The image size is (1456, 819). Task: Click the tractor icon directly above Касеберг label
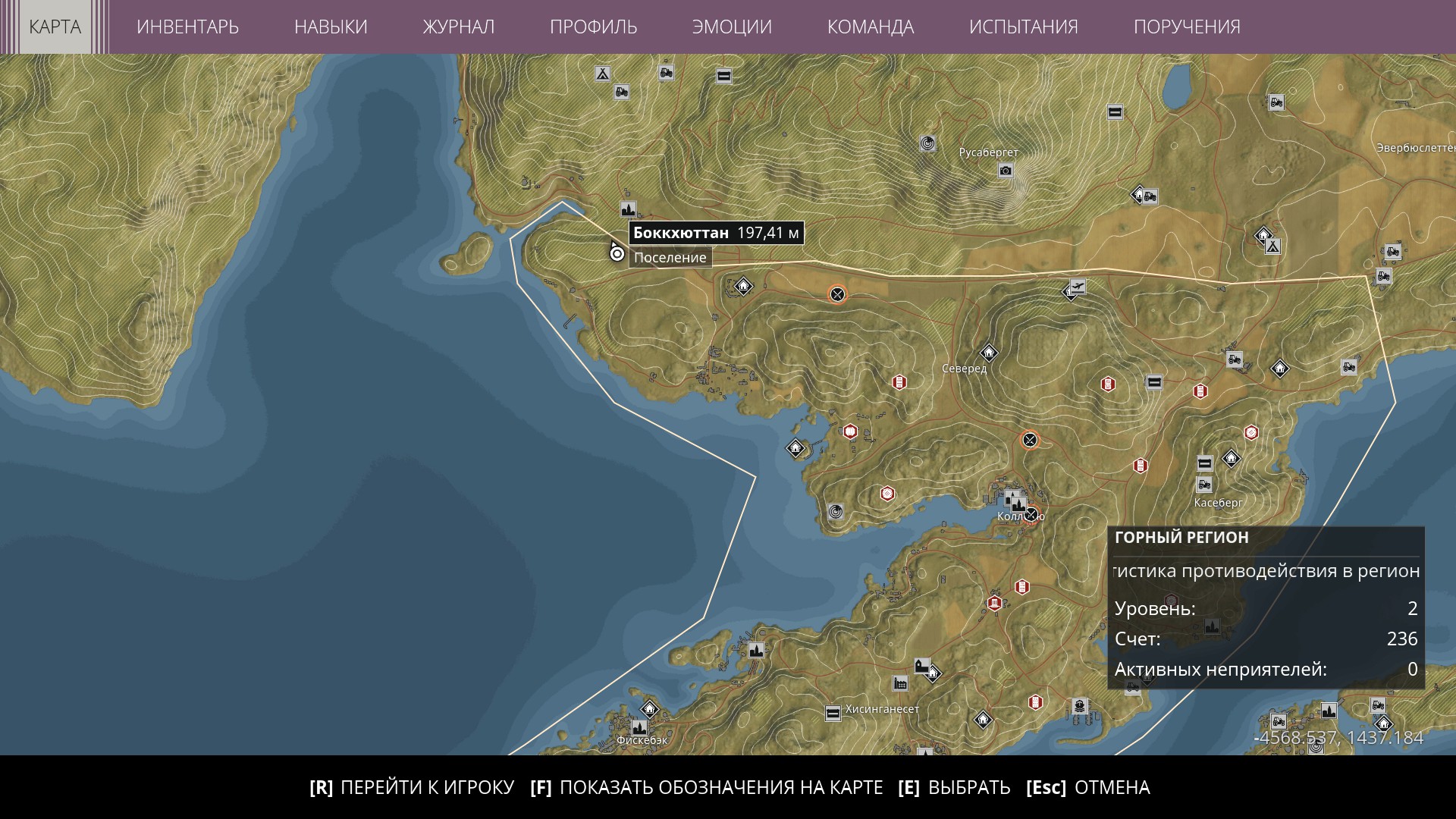(1204, 484)
